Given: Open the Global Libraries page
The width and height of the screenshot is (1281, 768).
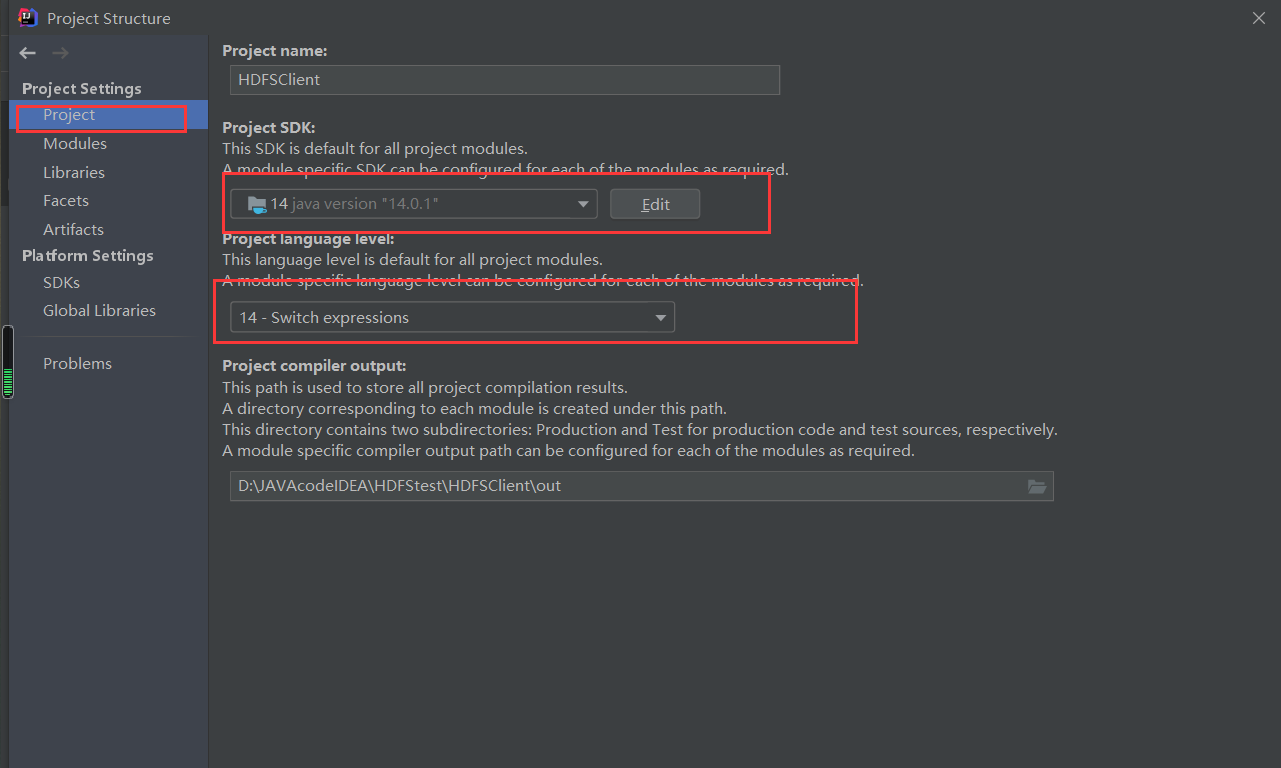Looking at the screenshot, I should (99, 310).
